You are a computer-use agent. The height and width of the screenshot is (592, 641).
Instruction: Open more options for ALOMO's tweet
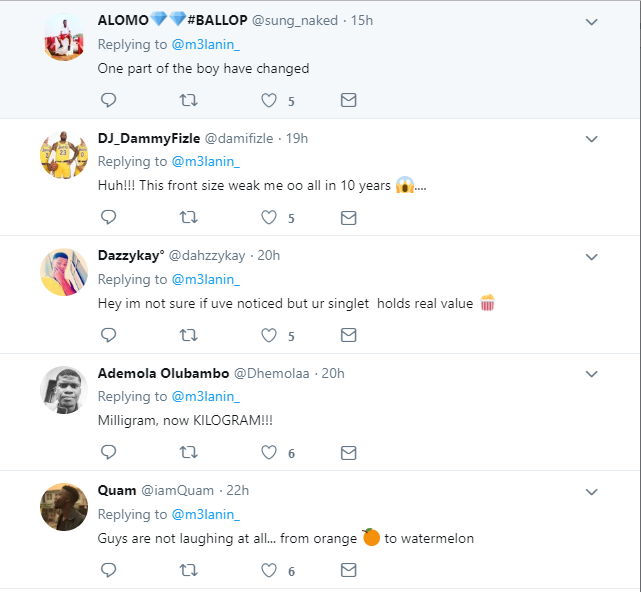(591, 21)
